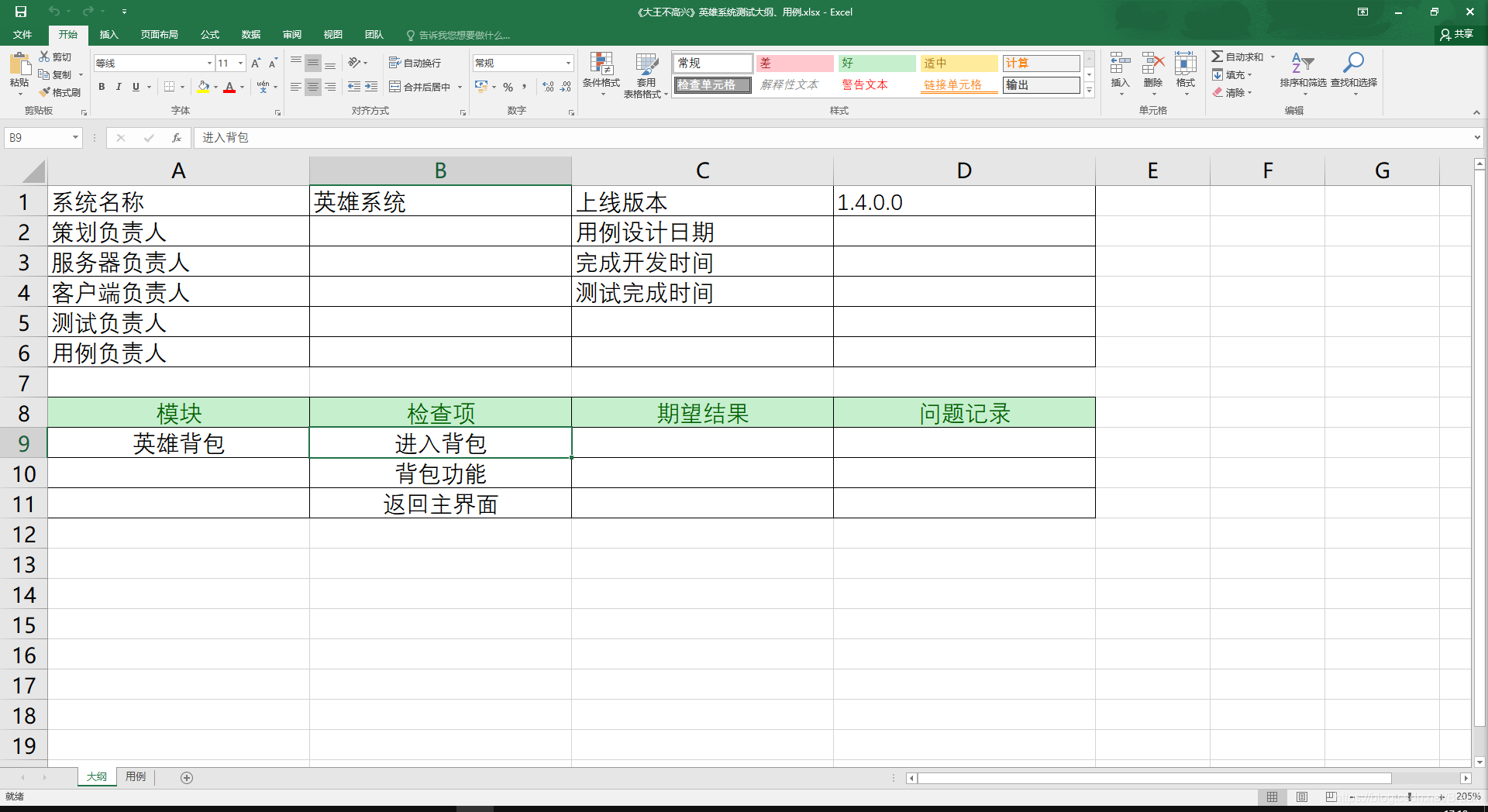This screenshot has height=812, width=1488.
Task: Open the font size dropdown
Action: tap(240, 63)
